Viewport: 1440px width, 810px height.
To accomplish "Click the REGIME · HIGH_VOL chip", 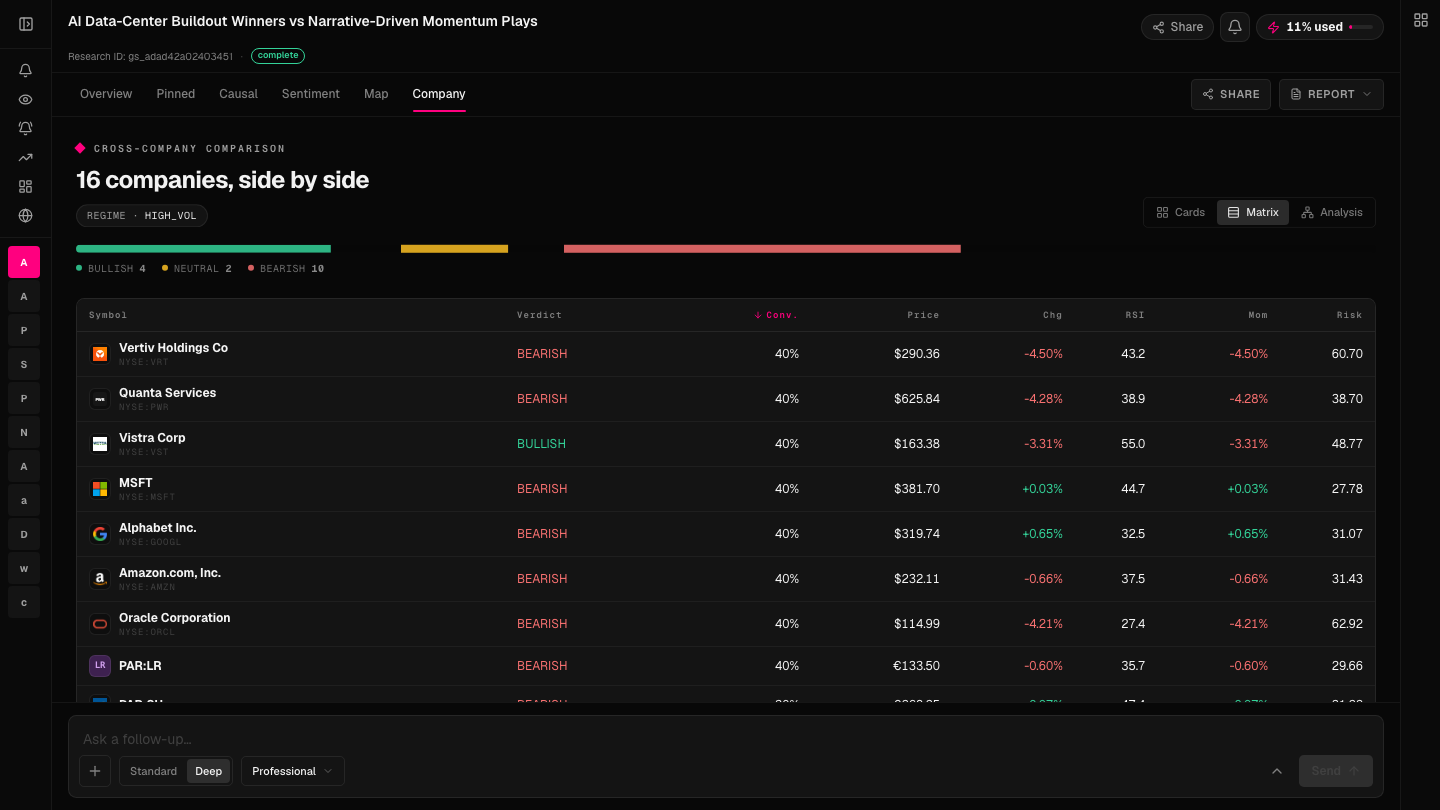I will pos(142,215).
